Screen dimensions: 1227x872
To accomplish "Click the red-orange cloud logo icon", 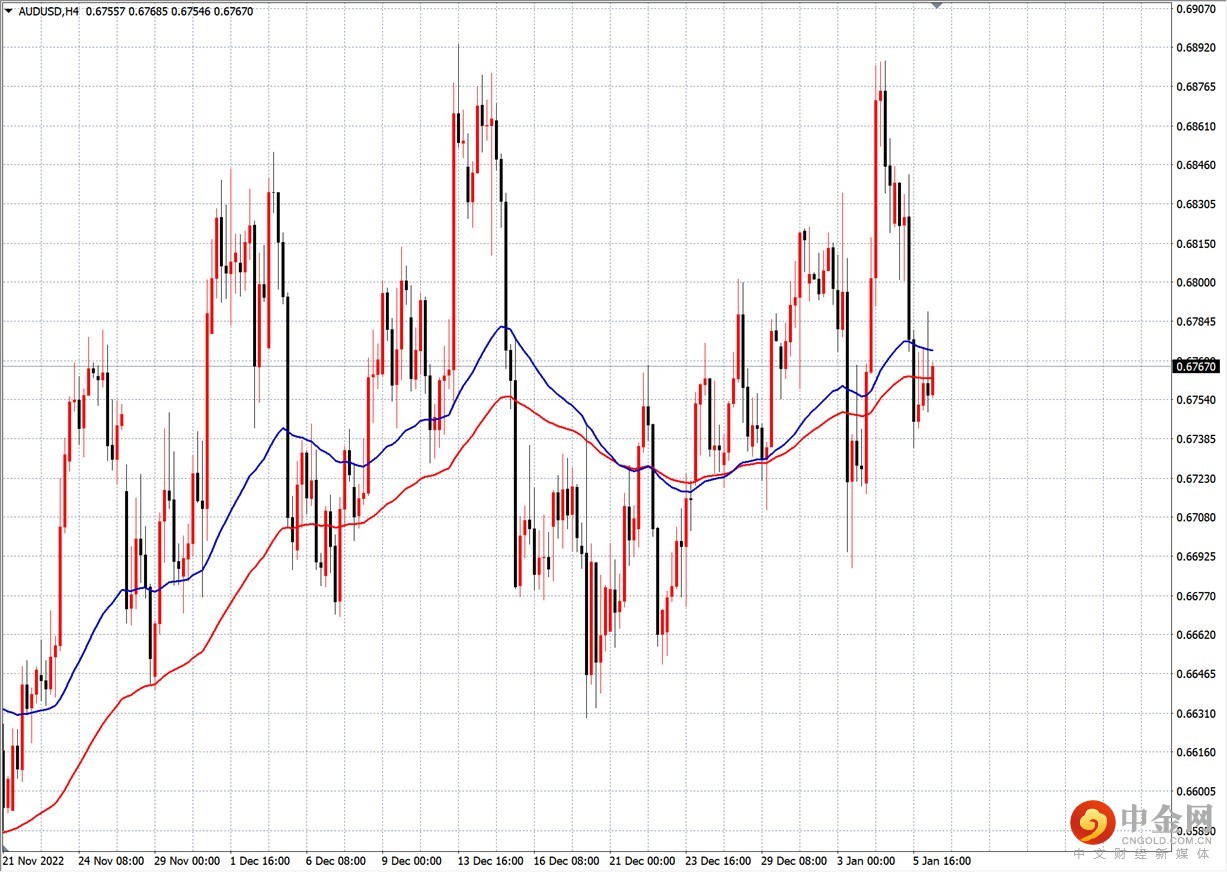I will pyautogui.click(x=1094, y=823).
